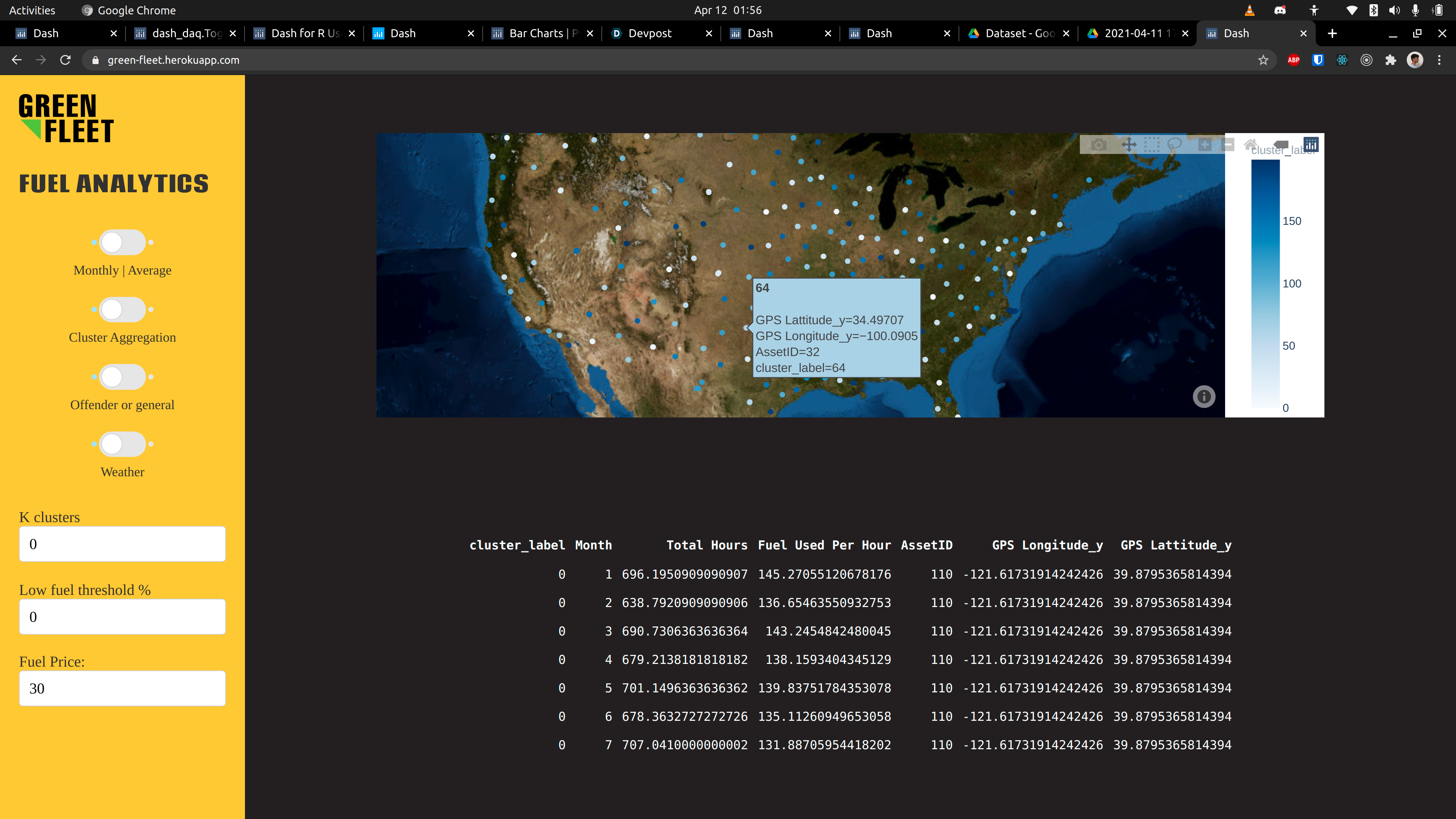Bookmark page with the star icon
The height and width of the screenshot is (819, 1456).
[1263, 60]
